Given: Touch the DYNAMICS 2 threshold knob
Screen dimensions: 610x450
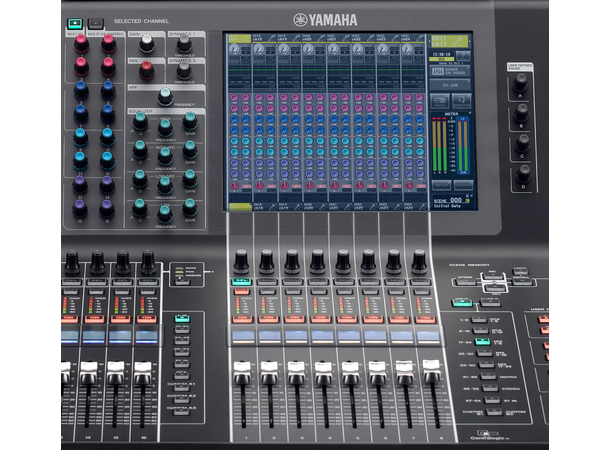Looking at the screenshot, I should [x=184, y=71].
